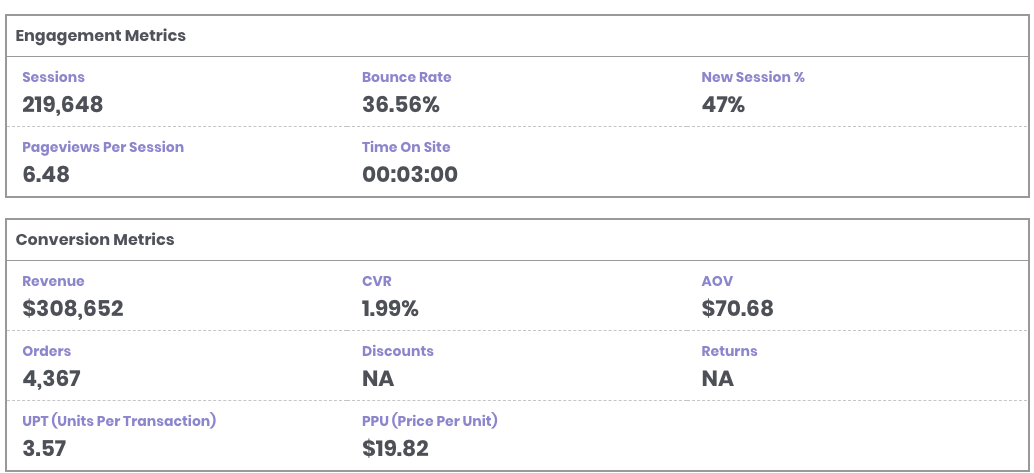Click the Time On Site label
The image size is (1034, 473).
pos(406,147)
